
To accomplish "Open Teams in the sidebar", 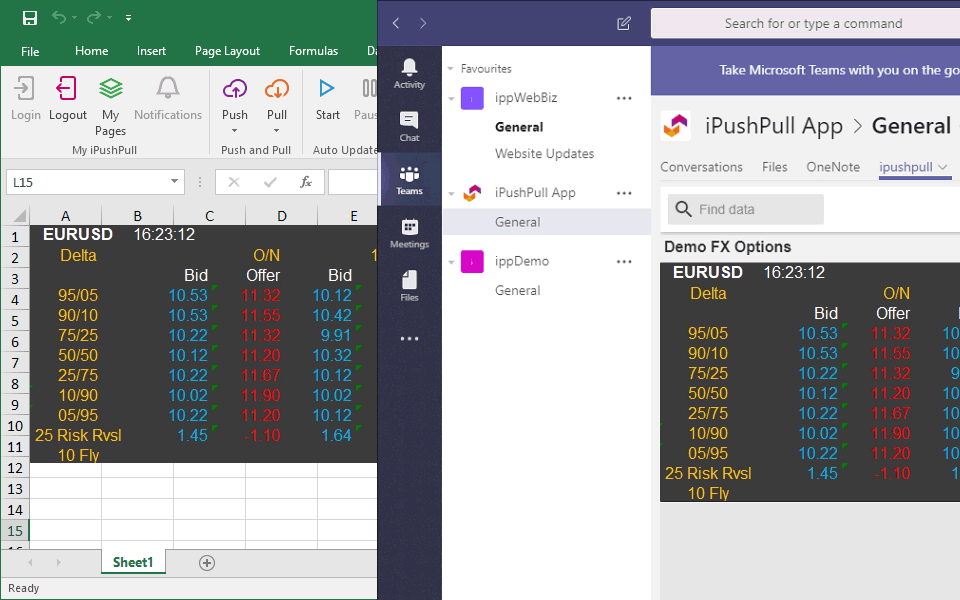I will click(x=409, y=180).
